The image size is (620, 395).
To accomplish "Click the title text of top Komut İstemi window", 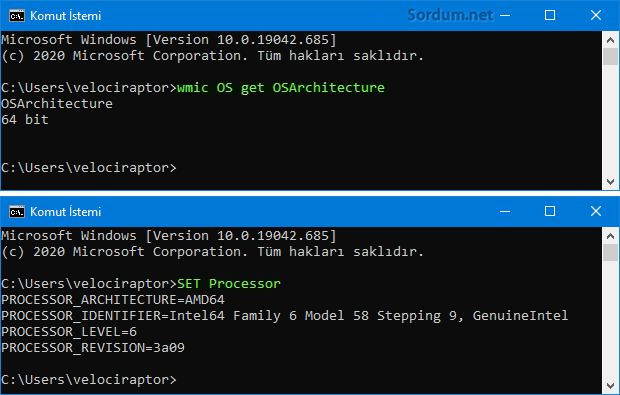I will click(66, 16).
